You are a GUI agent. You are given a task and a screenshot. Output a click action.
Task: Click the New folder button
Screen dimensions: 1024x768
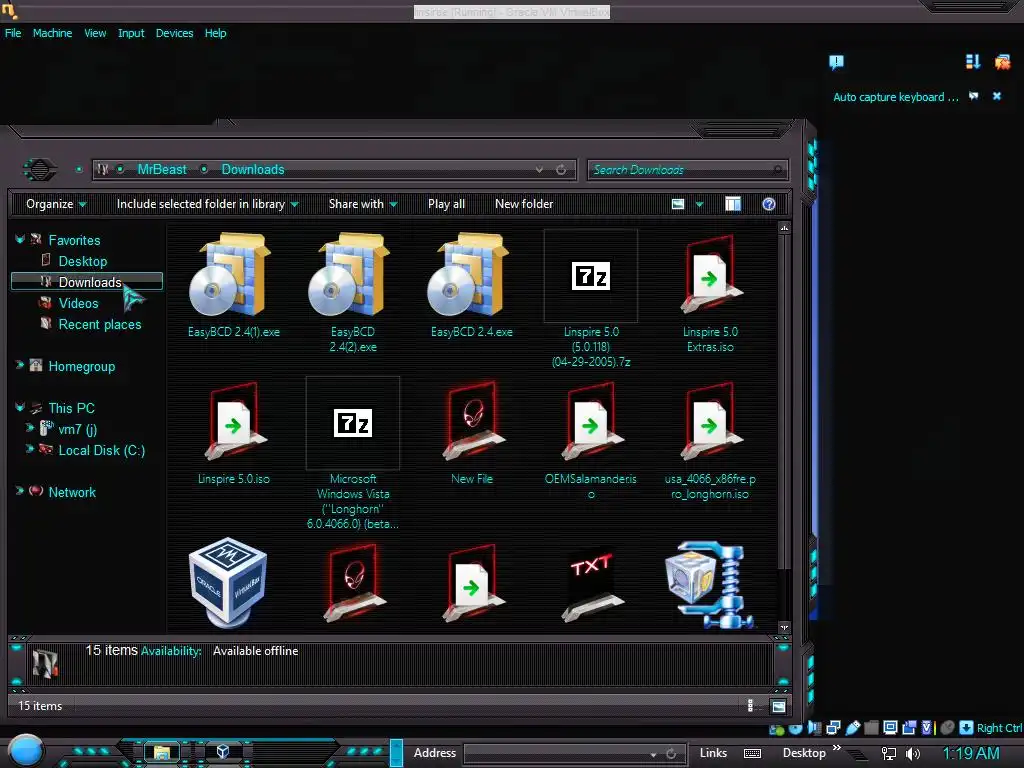pos(524,204)
